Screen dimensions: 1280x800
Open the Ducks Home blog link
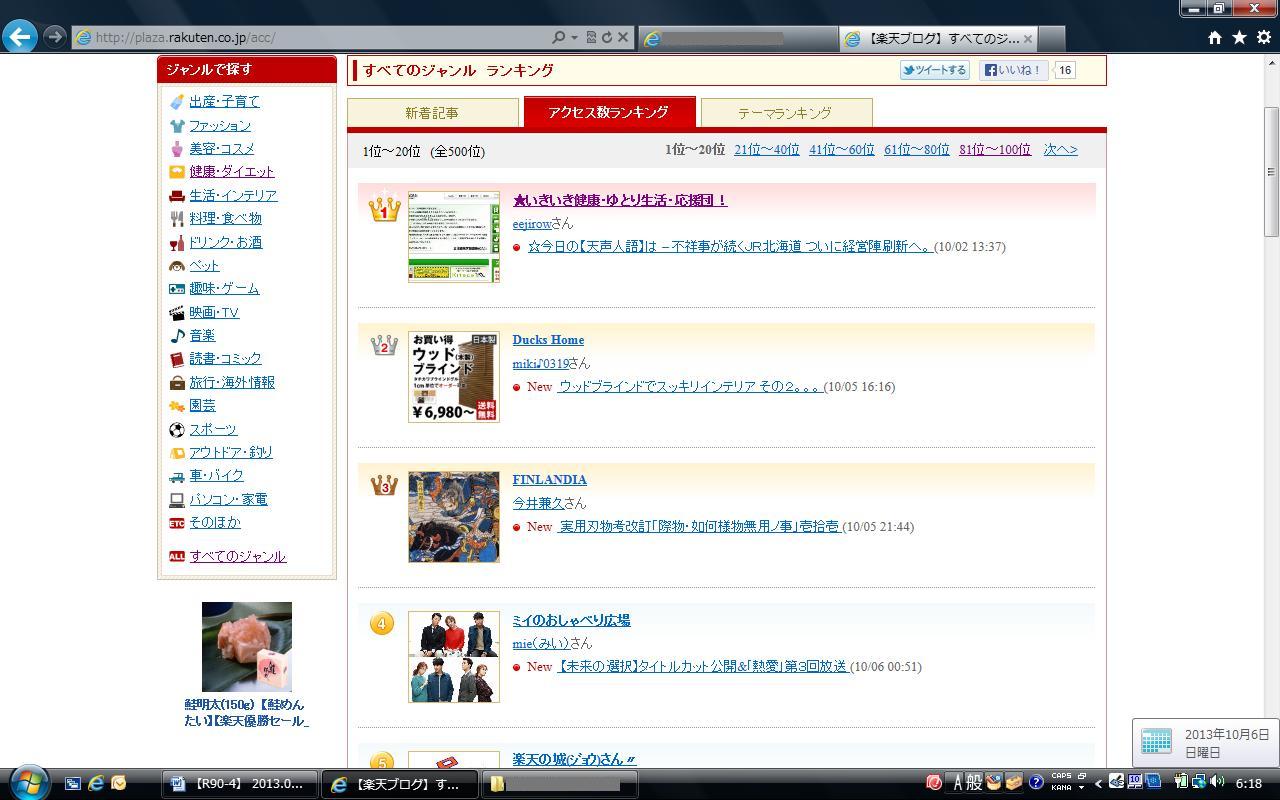(x=548, y=340)
